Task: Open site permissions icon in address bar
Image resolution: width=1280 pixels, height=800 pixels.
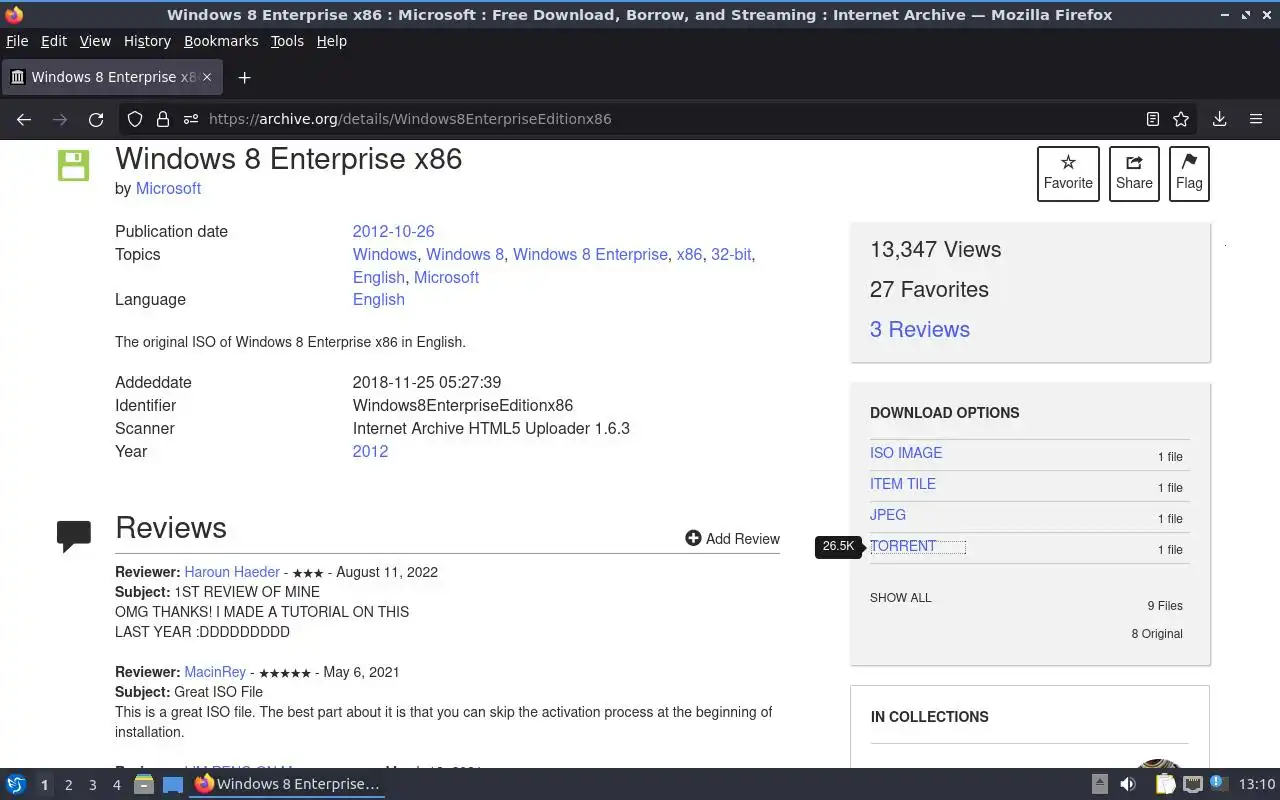Action: [x=191, y=119]
